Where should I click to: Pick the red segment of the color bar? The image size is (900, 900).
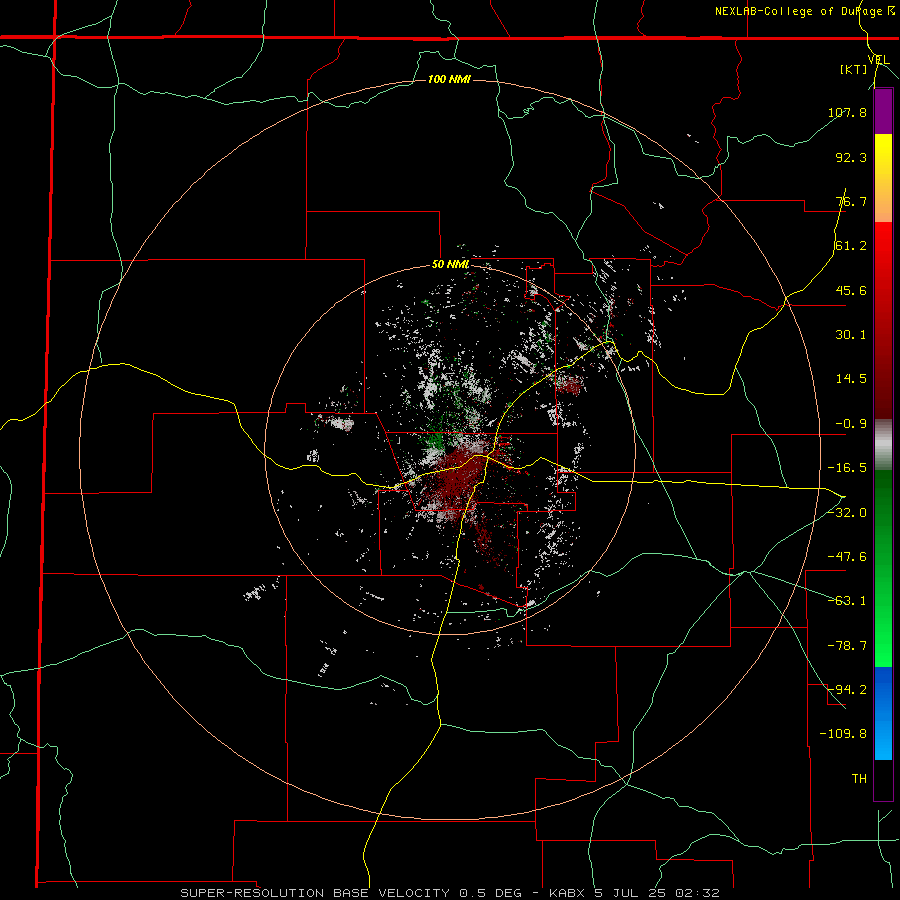(883, 320)
